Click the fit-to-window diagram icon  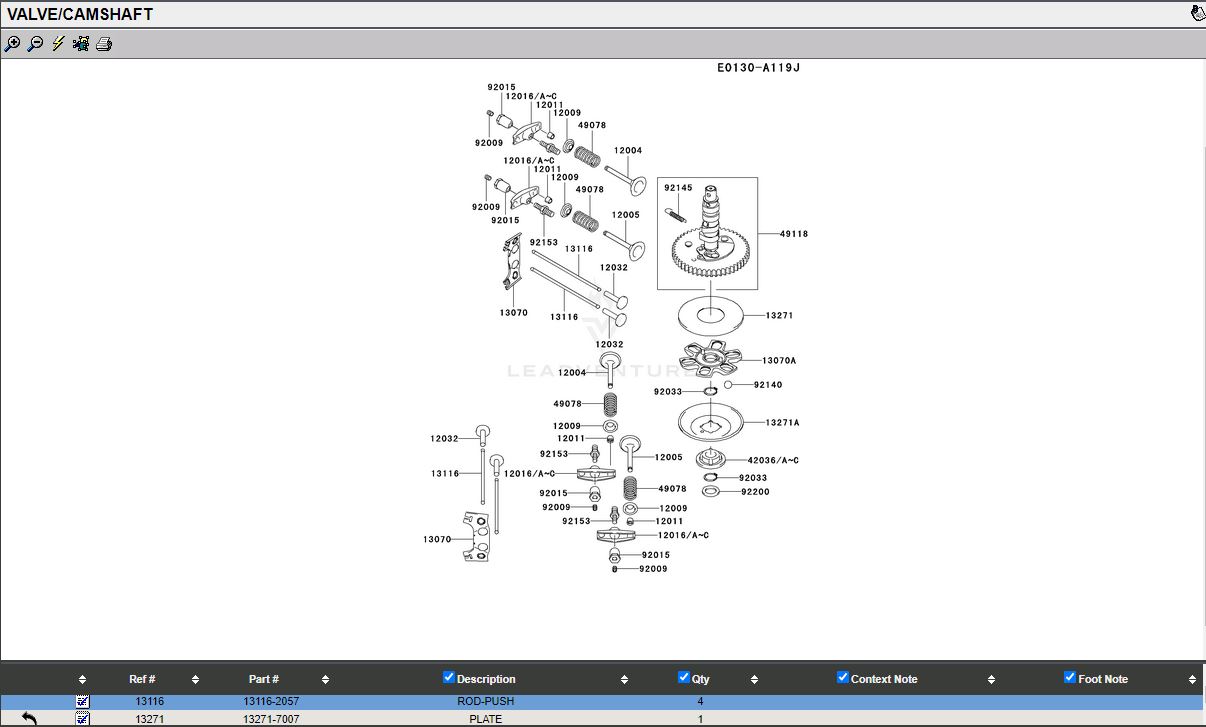tap(81, 44)
